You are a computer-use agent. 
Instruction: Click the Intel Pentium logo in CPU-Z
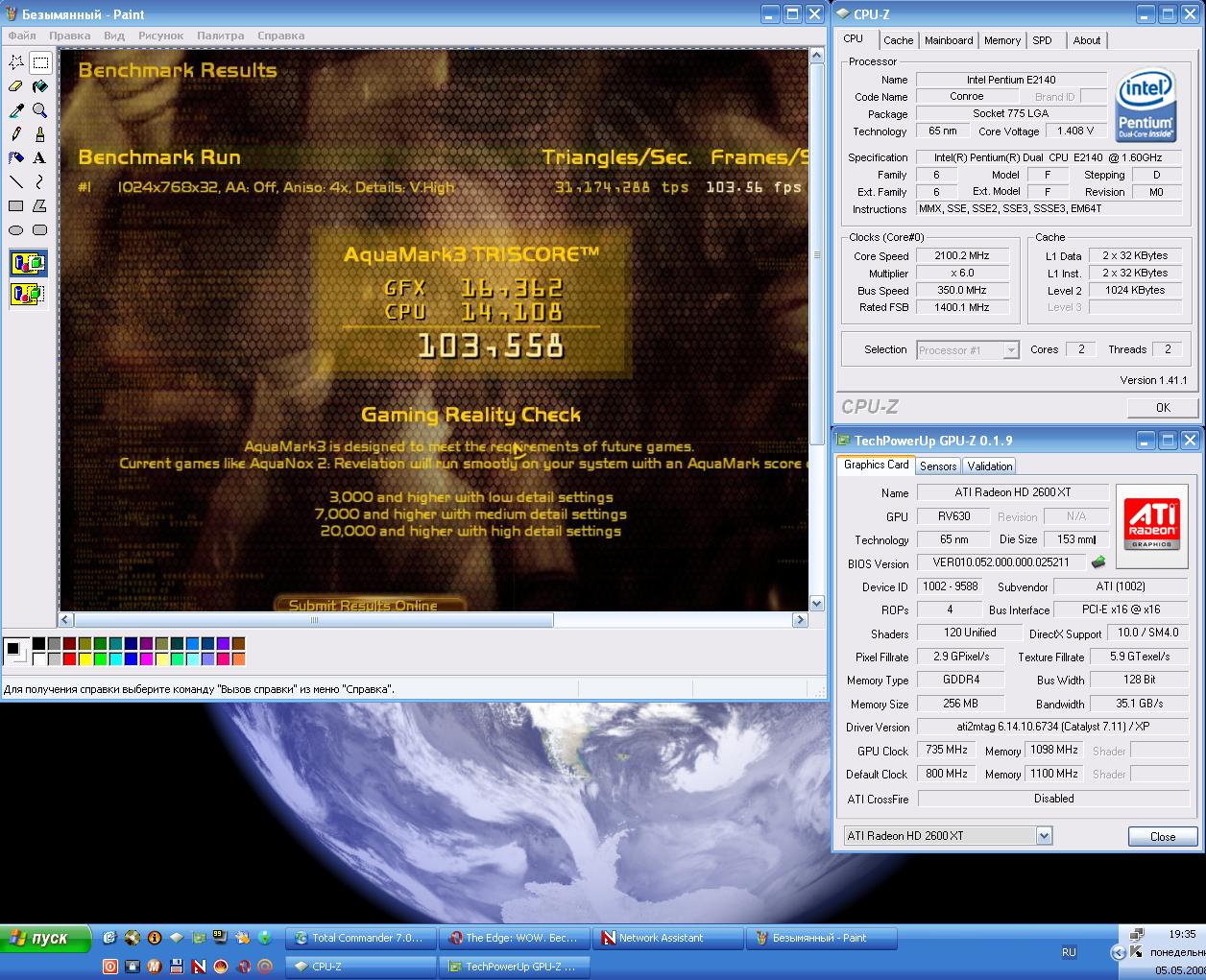tap(1146, 103)
